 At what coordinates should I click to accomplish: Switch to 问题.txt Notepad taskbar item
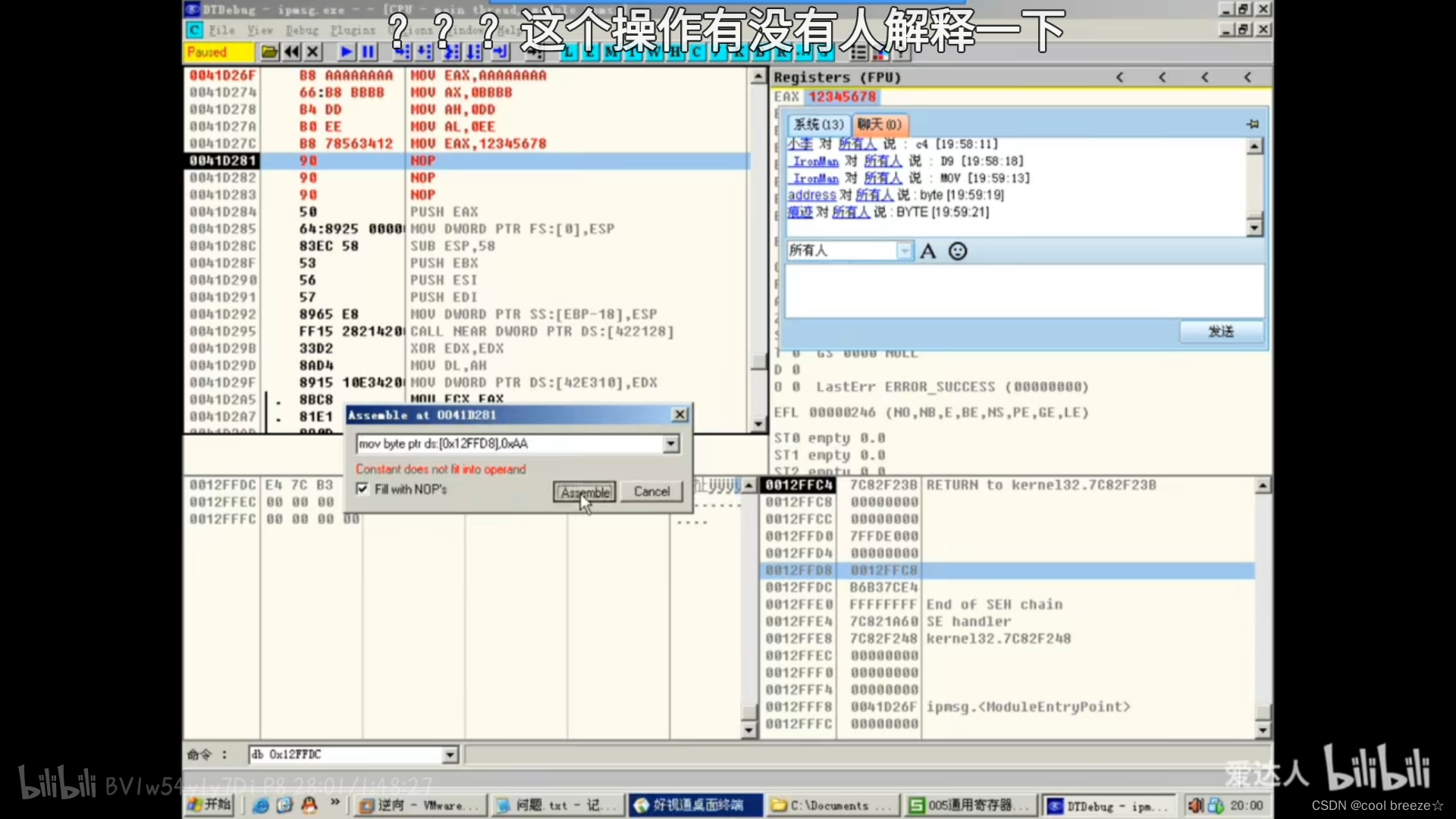coord(557,805)
